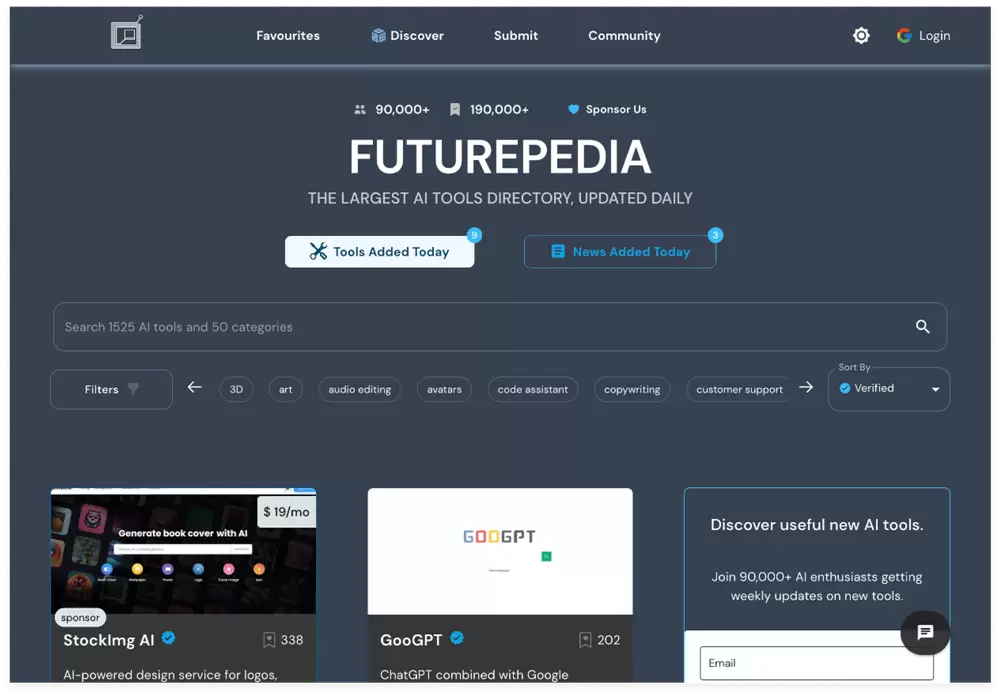Image resolution: width=1000 pixels, height=695 pixels.
Task: Click the notification badge on News Added Today
Action: [715, 235]
